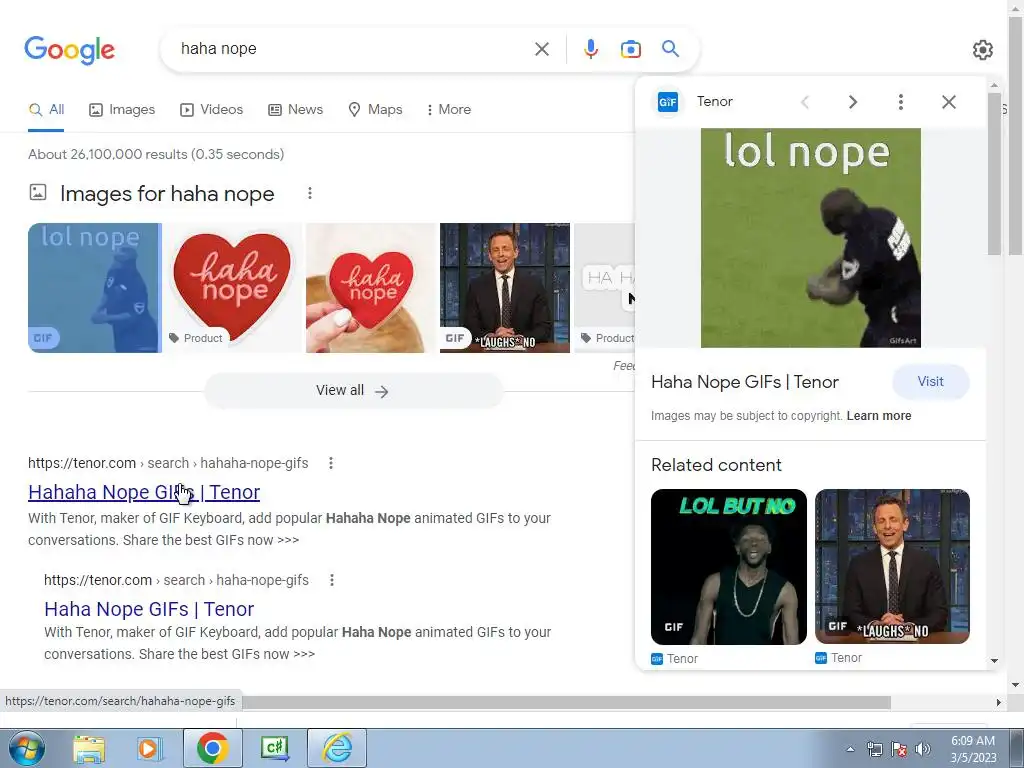Open Learn more copyright link
The width and height of the screenshot is (1024, 768).
[878, 416]
